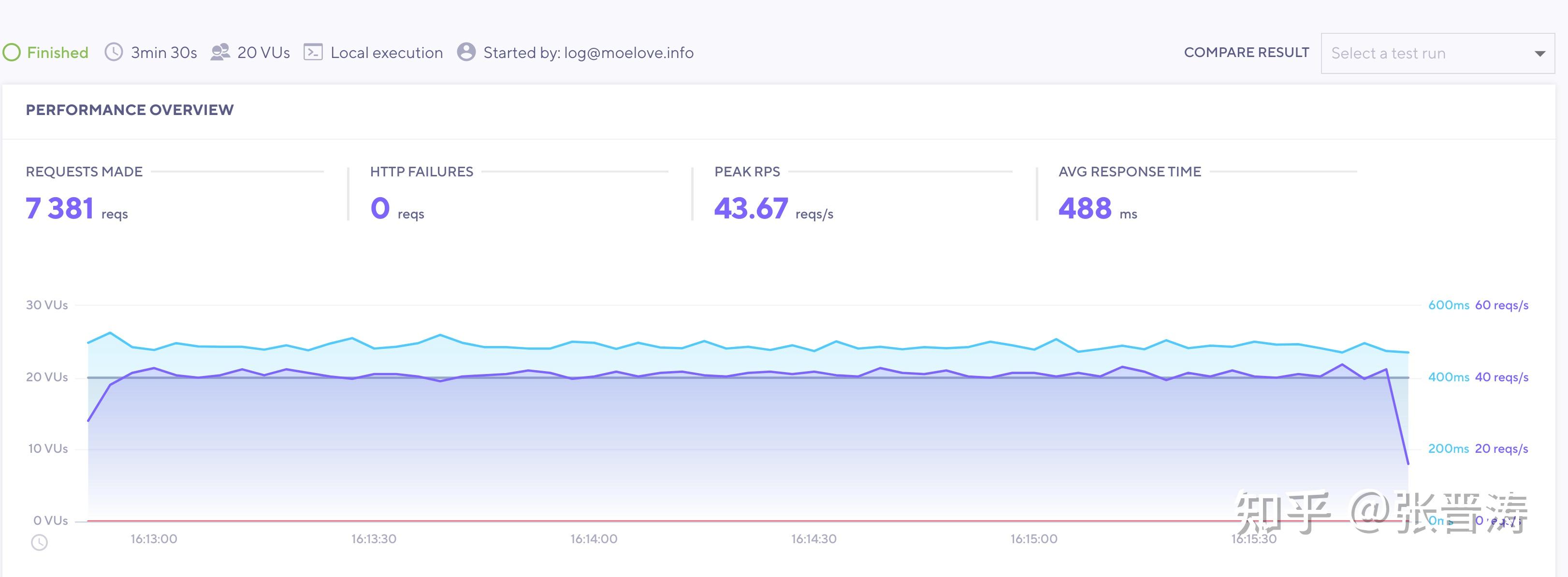Click the compare result dropdown arrow
This screenshot has width=1568, height=577.
coord(1539,54)
